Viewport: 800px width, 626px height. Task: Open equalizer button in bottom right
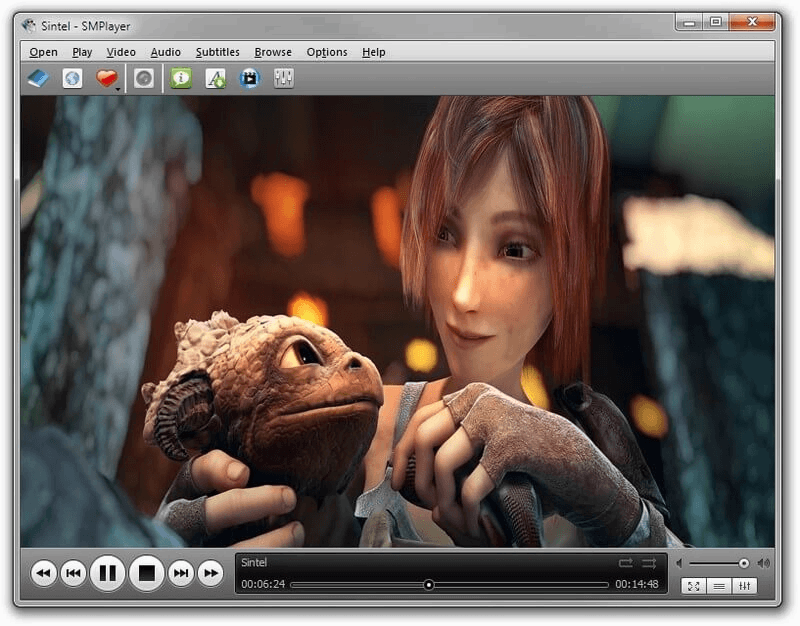(744, 586)
